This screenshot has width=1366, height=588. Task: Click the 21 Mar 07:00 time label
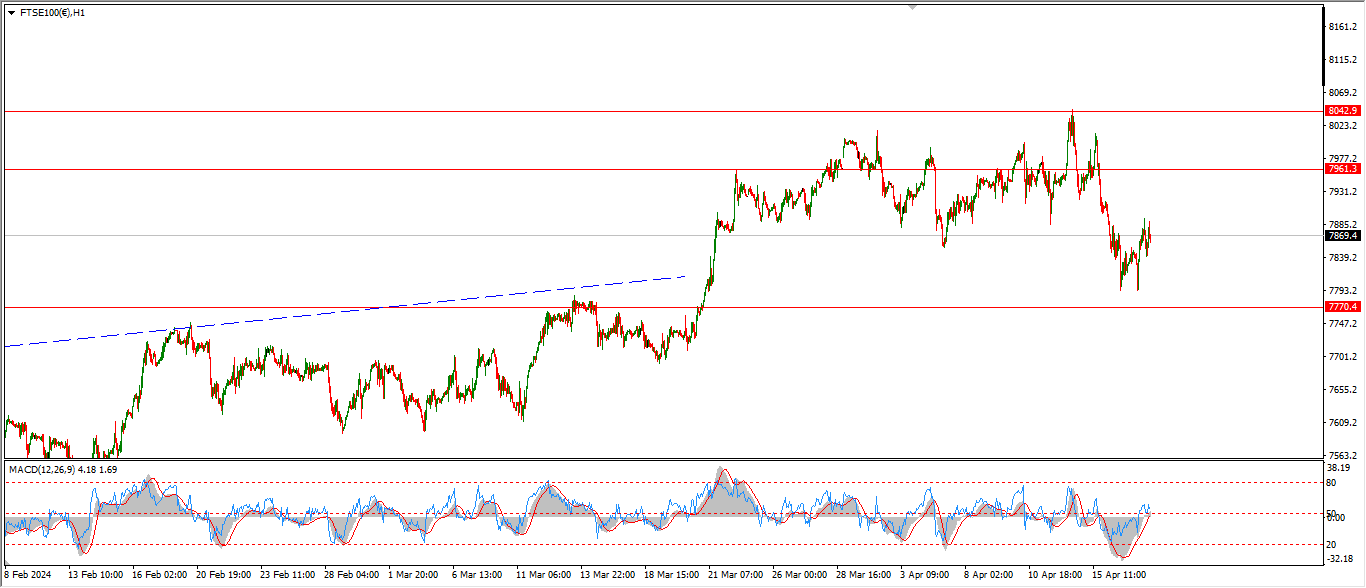coord(735,576)
